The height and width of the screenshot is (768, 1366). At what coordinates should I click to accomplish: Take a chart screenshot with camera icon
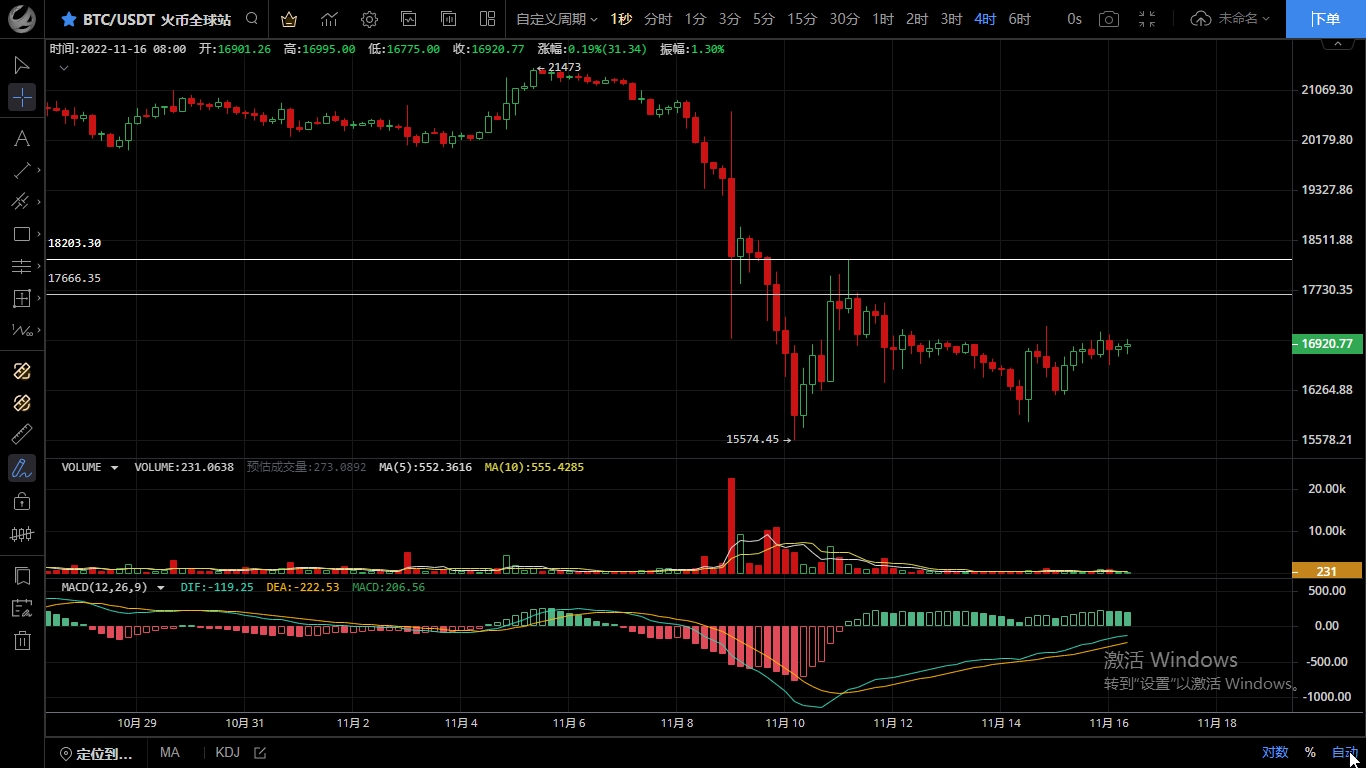1108,19
